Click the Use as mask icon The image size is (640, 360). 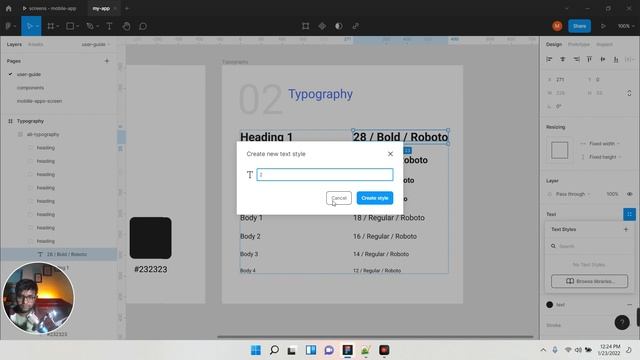[x=339, y=26]
